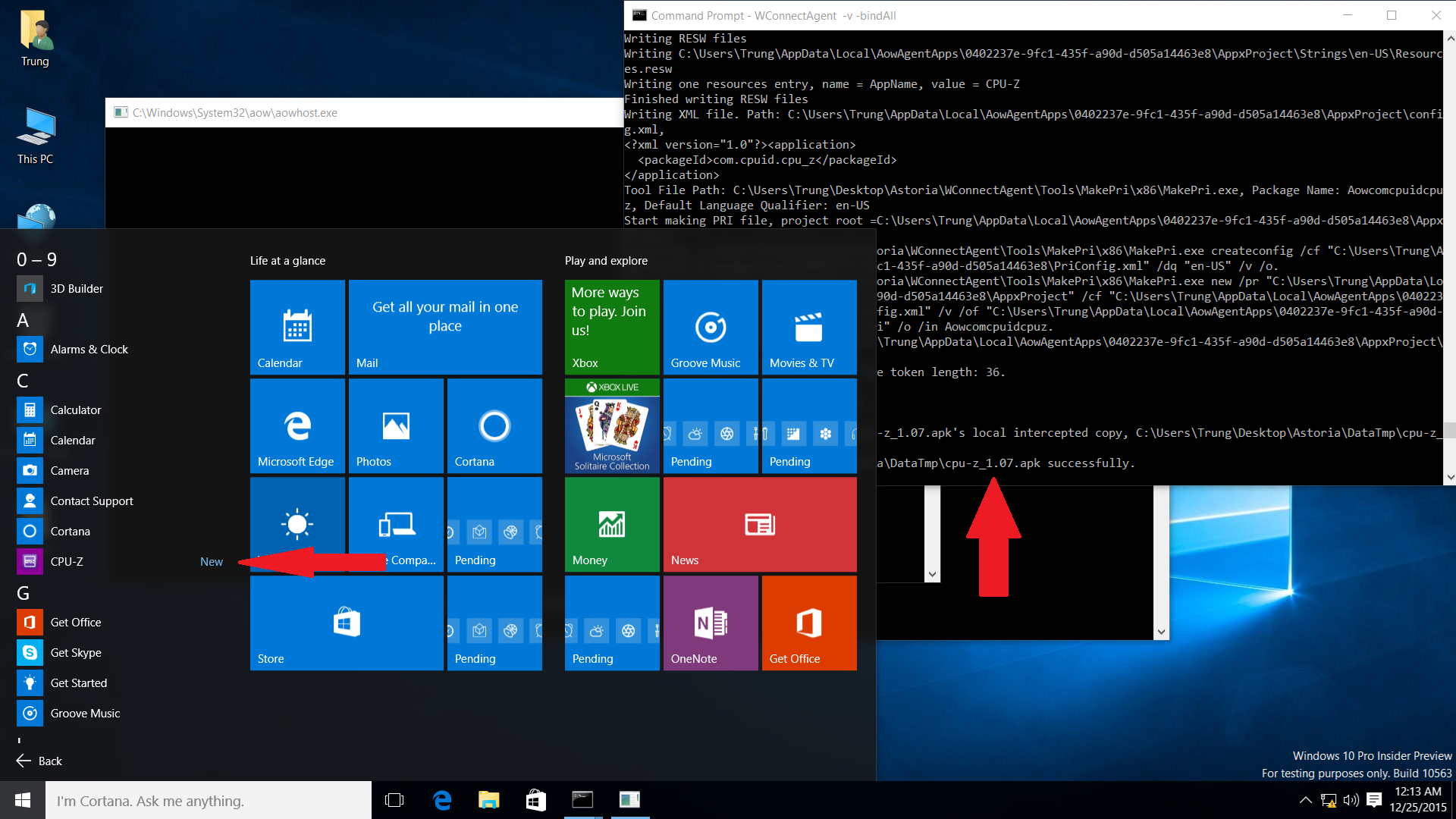Open the Xbox tile
The height and width of the screenshot is (819, 1456).
coord(612,327)
